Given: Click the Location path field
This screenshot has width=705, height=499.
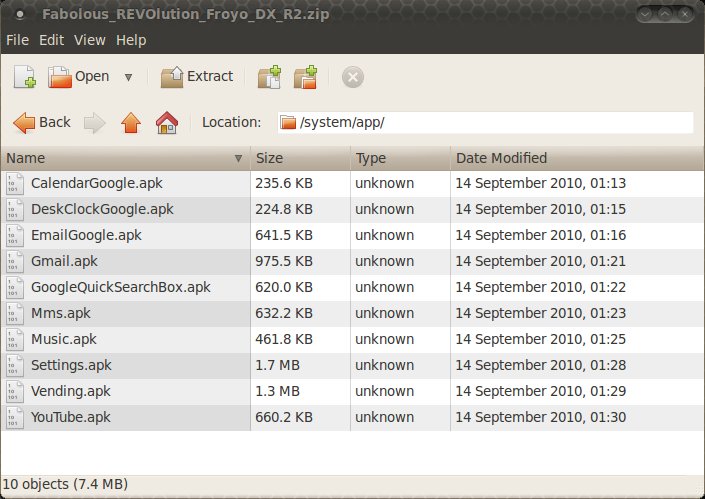Looking at the screenshot, I should [485, 122].
